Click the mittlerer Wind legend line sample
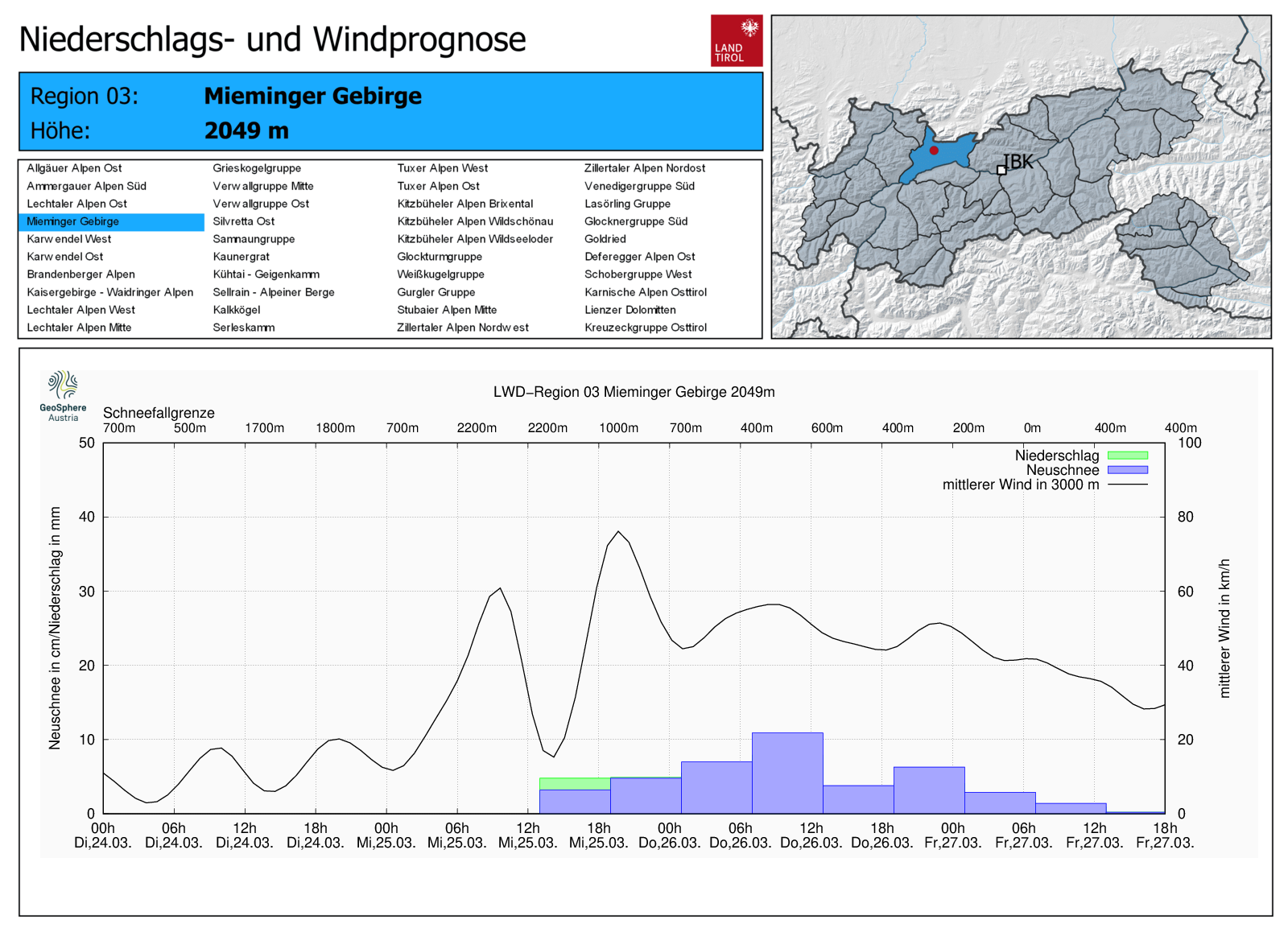 (x=1128, y=485)
